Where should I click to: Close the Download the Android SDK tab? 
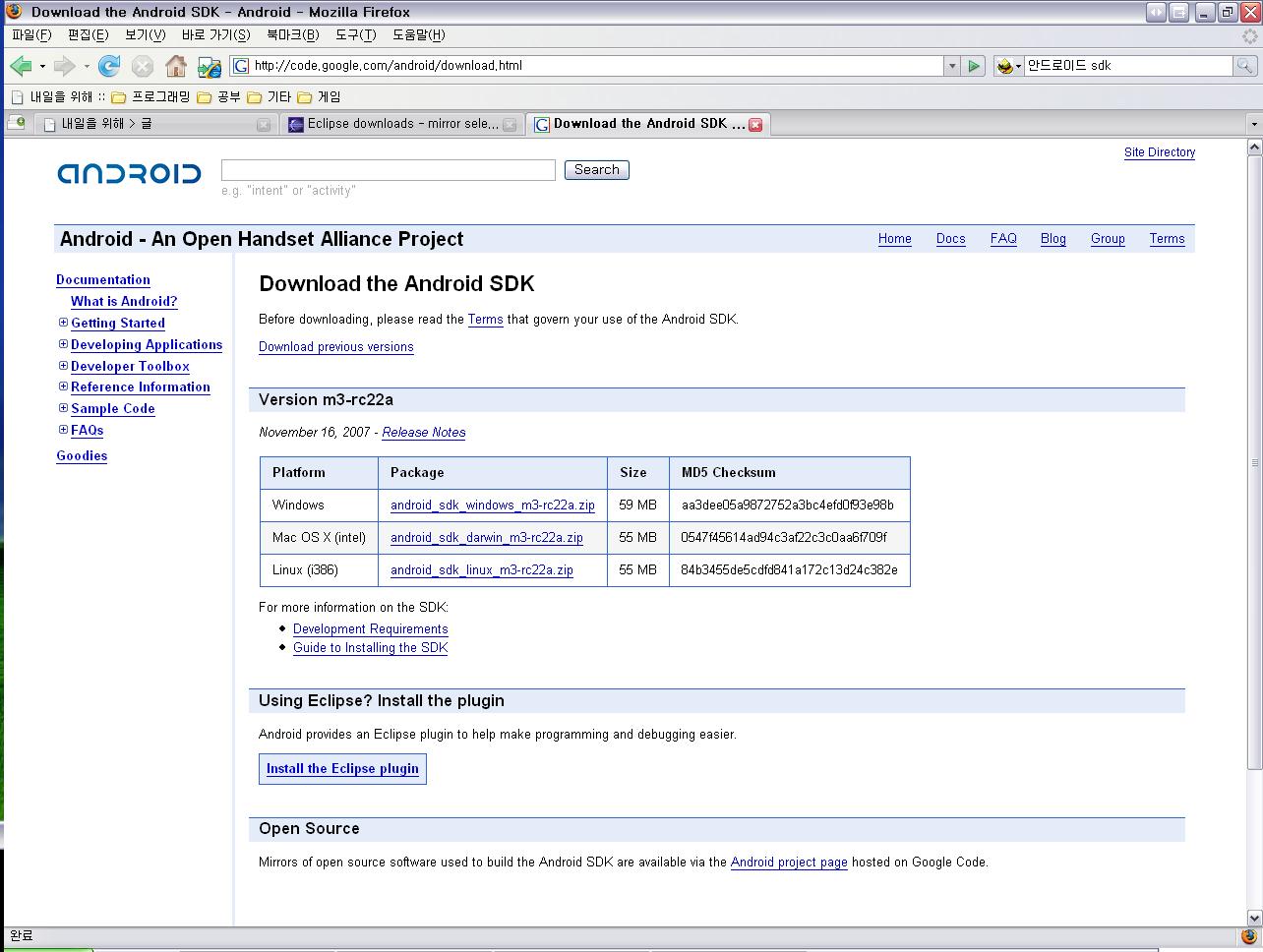click(755, 125)
